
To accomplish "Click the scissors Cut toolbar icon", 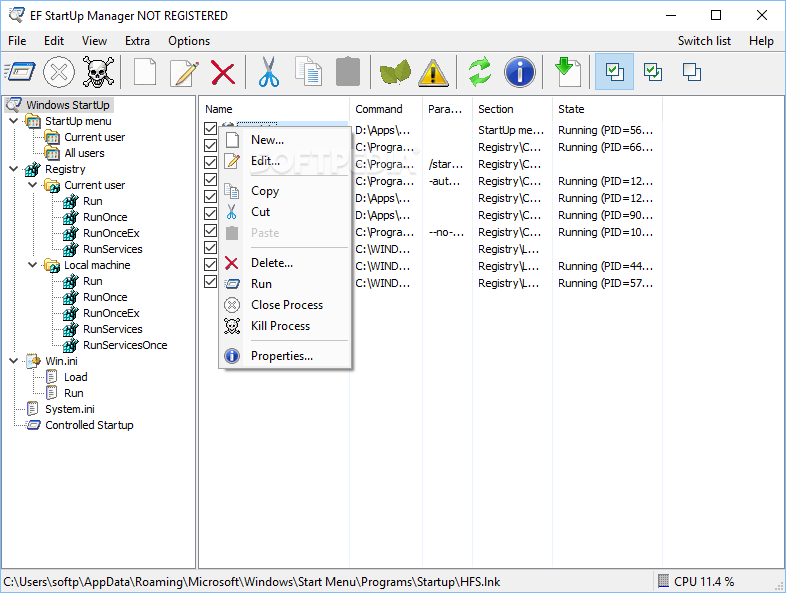I will tap(269, 72).
